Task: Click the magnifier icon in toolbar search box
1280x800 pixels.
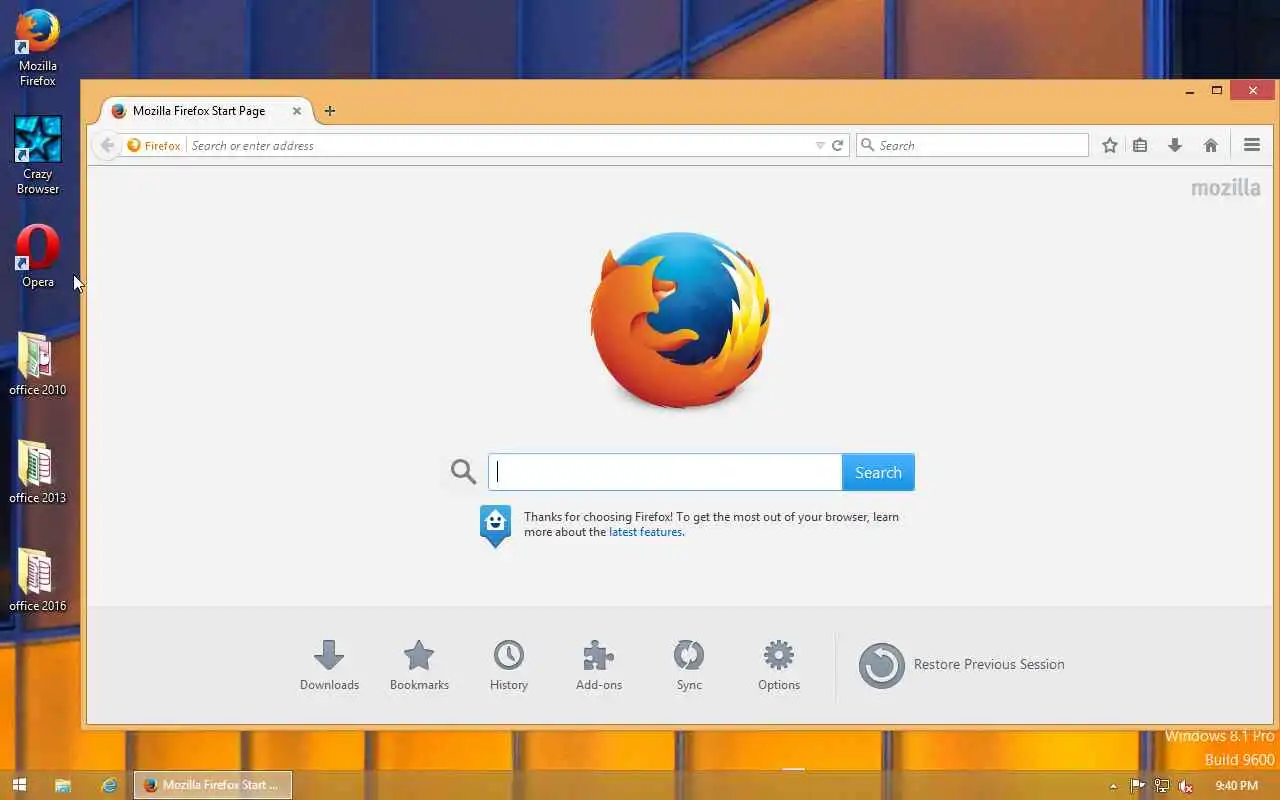Action: 868,145
